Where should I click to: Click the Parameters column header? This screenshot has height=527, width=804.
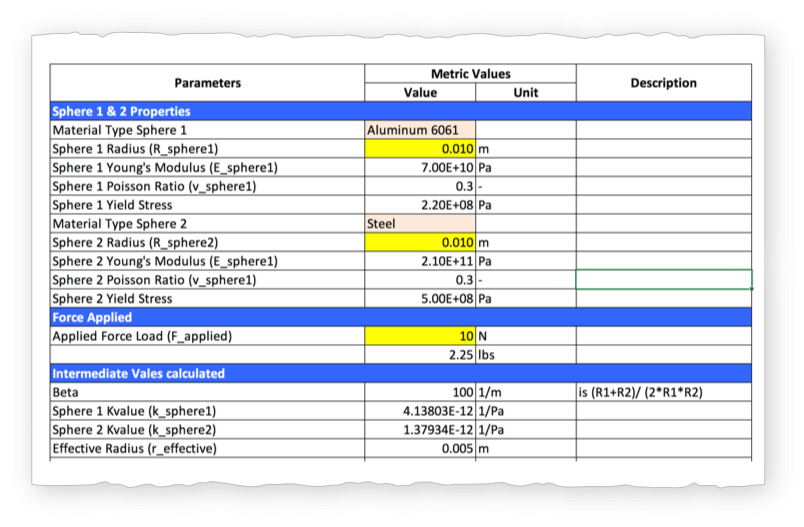(x=207, y=83)
